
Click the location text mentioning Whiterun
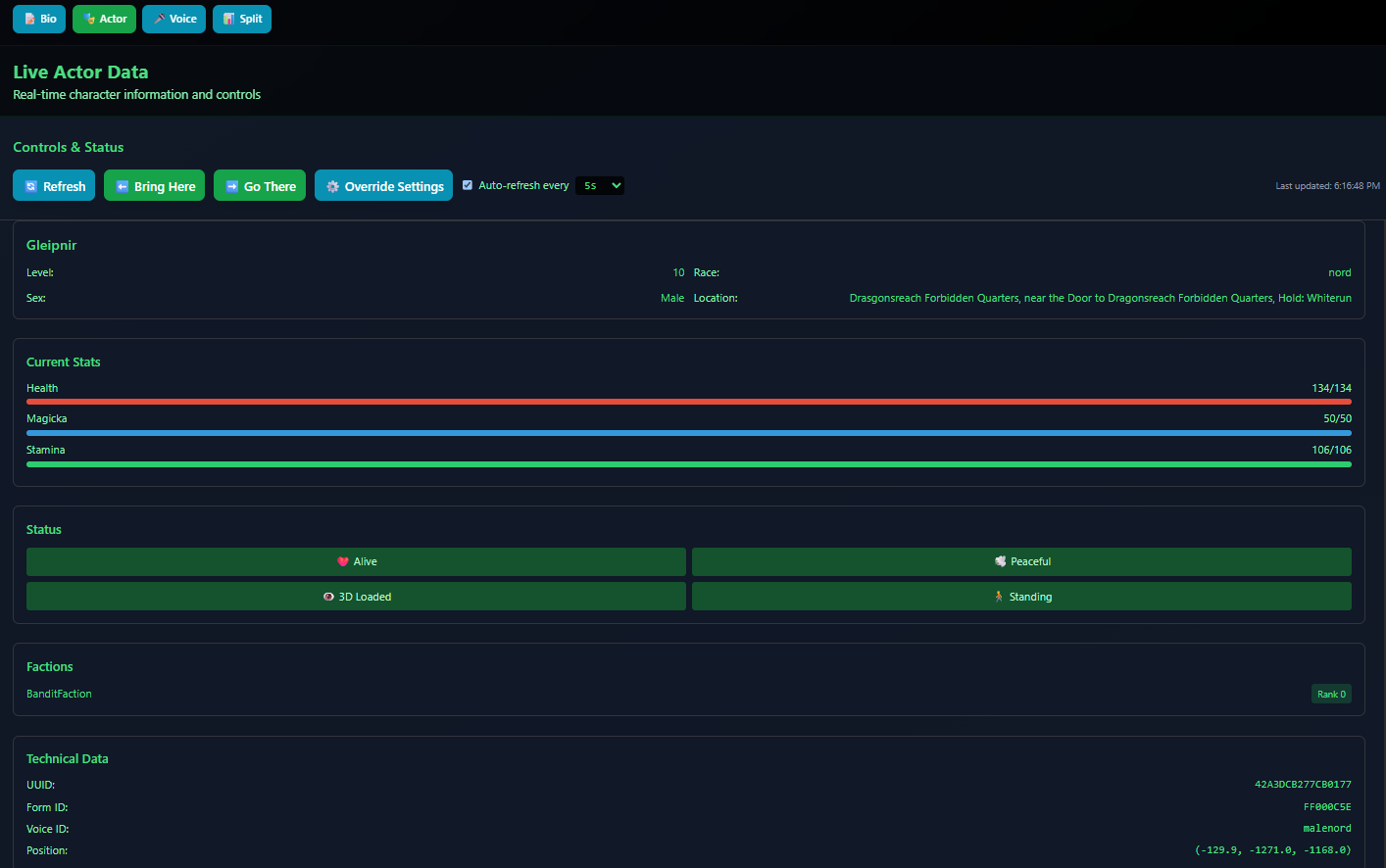1100,298
